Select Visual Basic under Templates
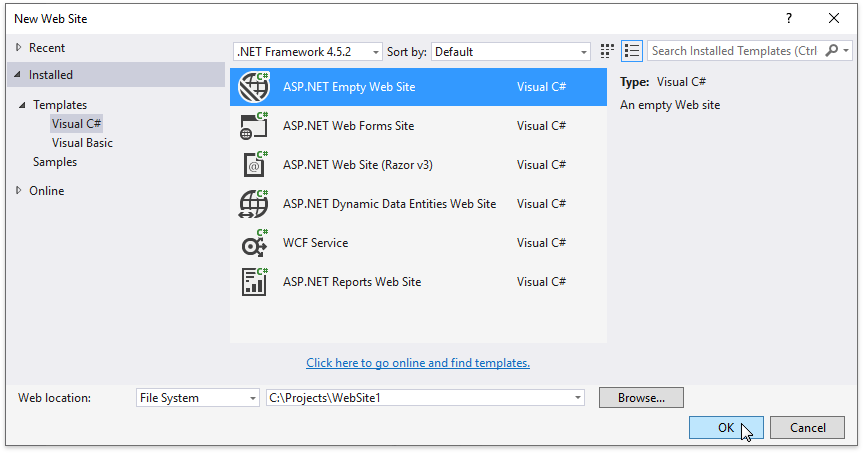Viewport: 863px width, 453px height. pos(82,143)
